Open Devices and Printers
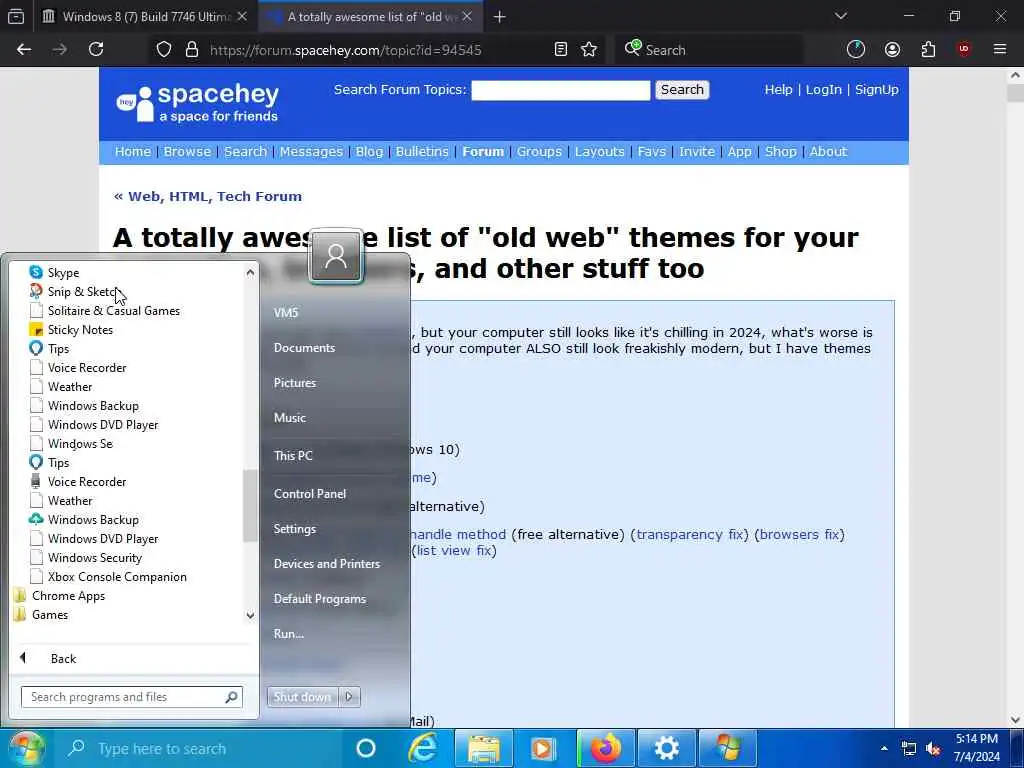1024x768 pixels. (327, 564)
